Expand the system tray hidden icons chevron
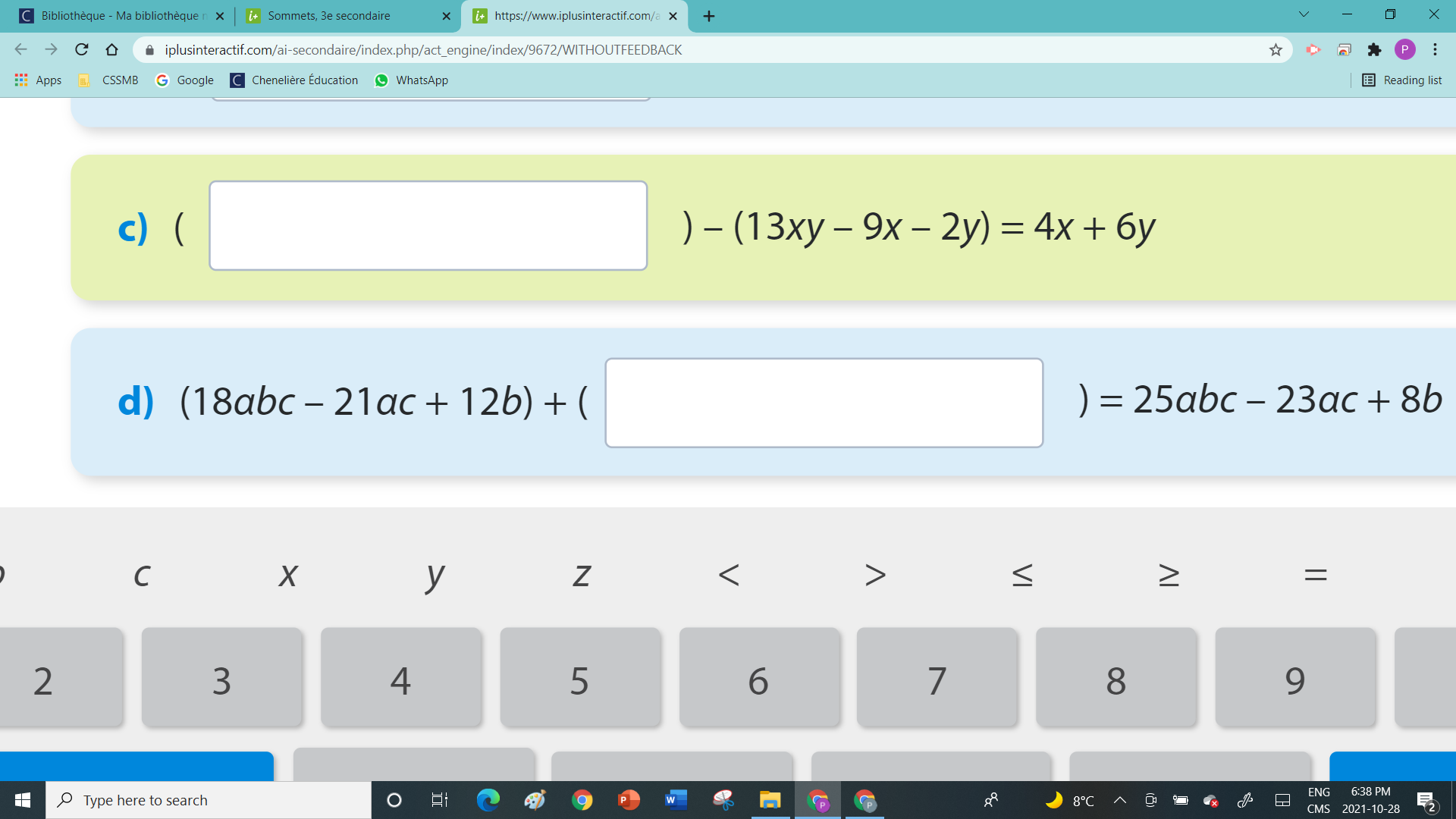The image size is (1456, 819). pos(1119,800)
